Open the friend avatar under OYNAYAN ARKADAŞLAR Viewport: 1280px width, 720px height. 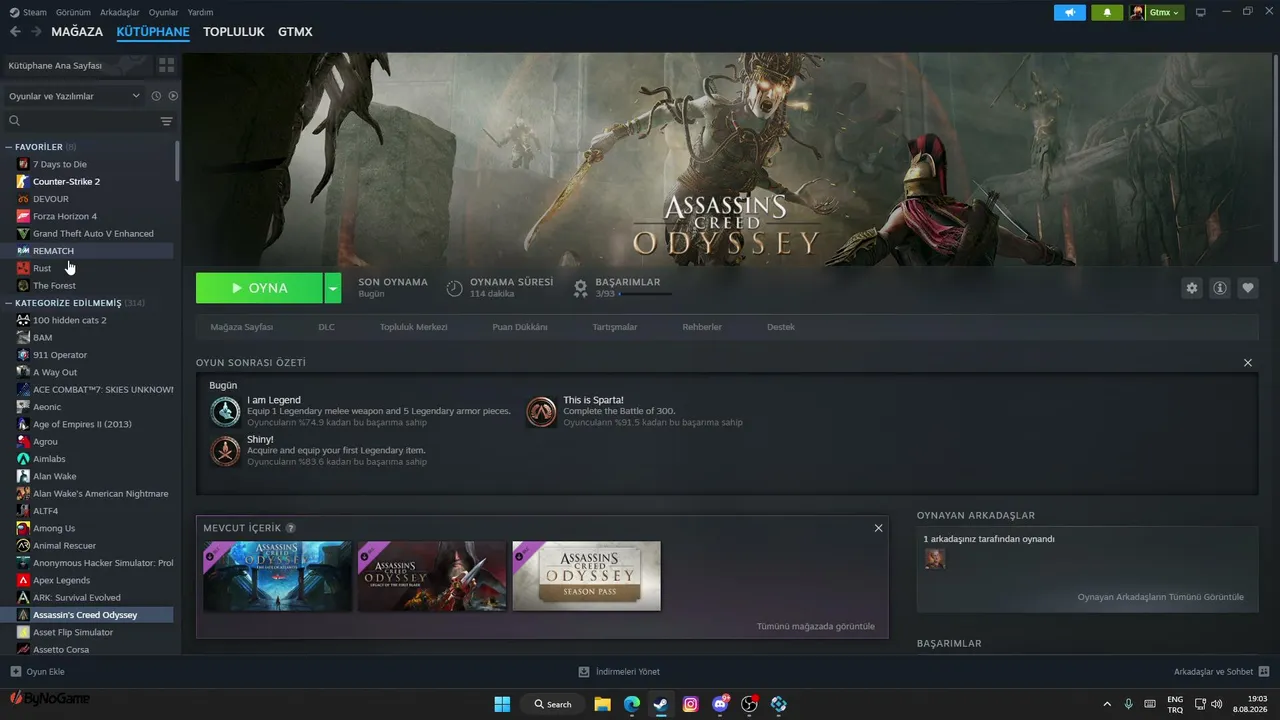935,558
